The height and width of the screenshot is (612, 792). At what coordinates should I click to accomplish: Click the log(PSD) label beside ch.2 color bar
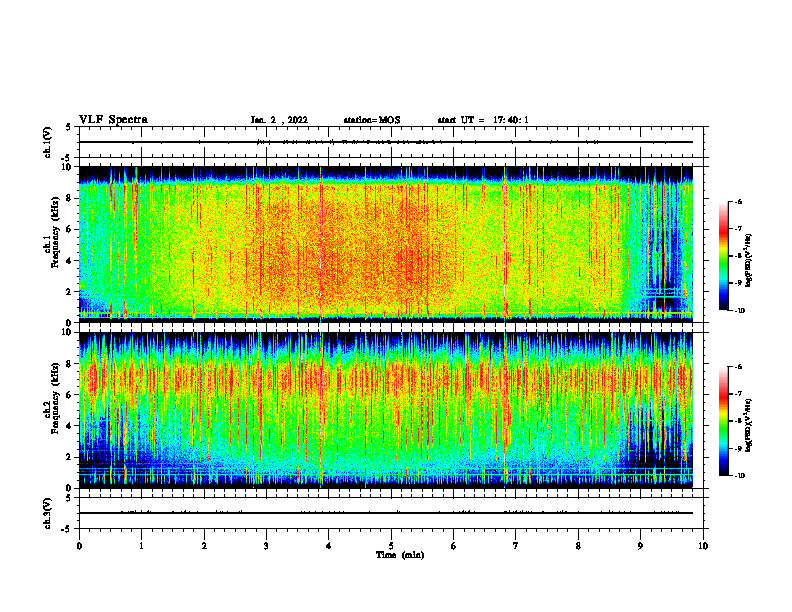coord(748,425)
